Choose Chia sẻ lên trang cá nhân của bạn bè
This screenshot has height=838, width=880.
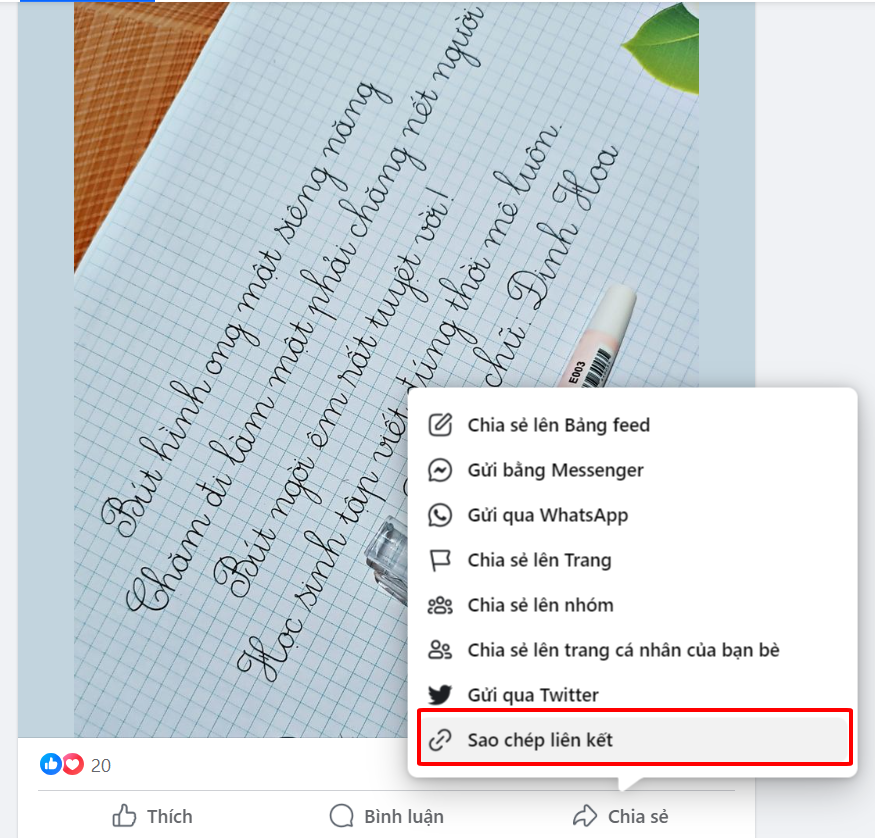[634, 650]
